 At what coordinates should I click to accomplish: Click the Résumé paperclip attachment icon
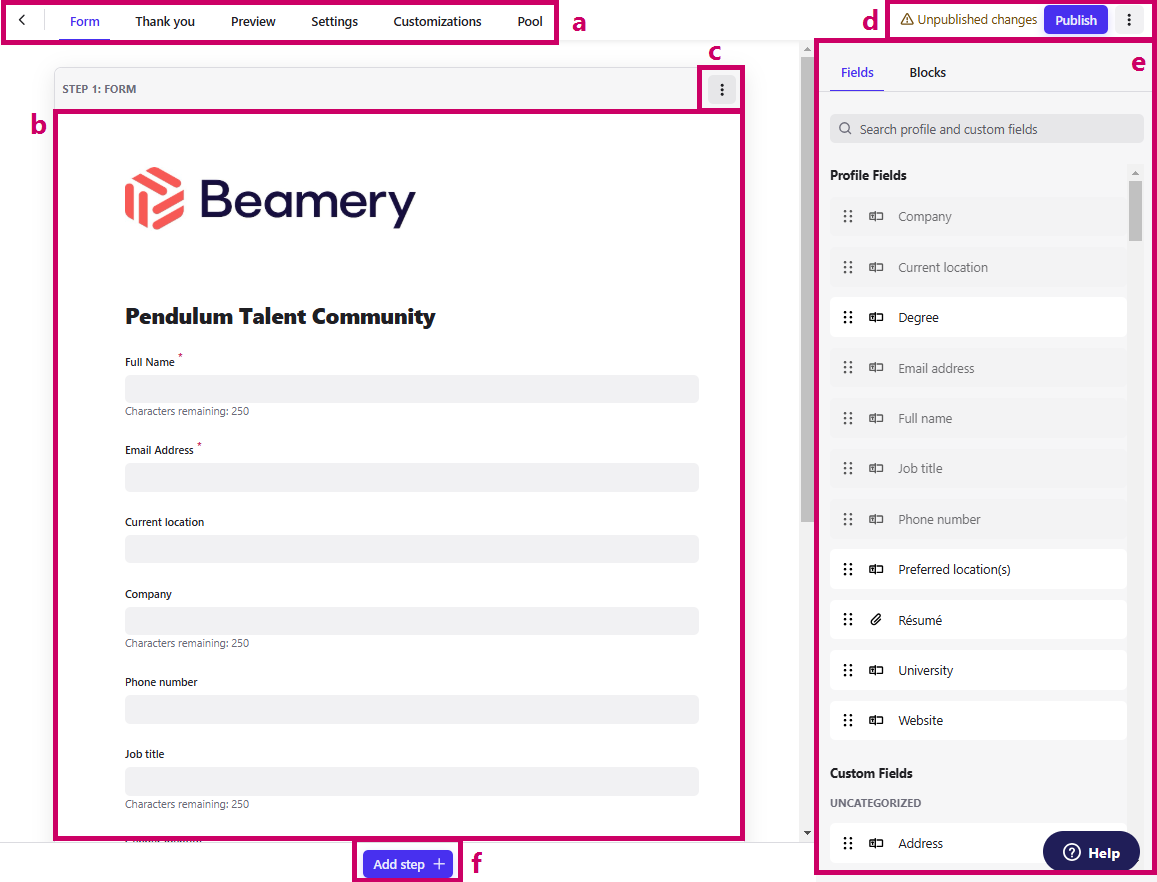(x=876, y=620)
